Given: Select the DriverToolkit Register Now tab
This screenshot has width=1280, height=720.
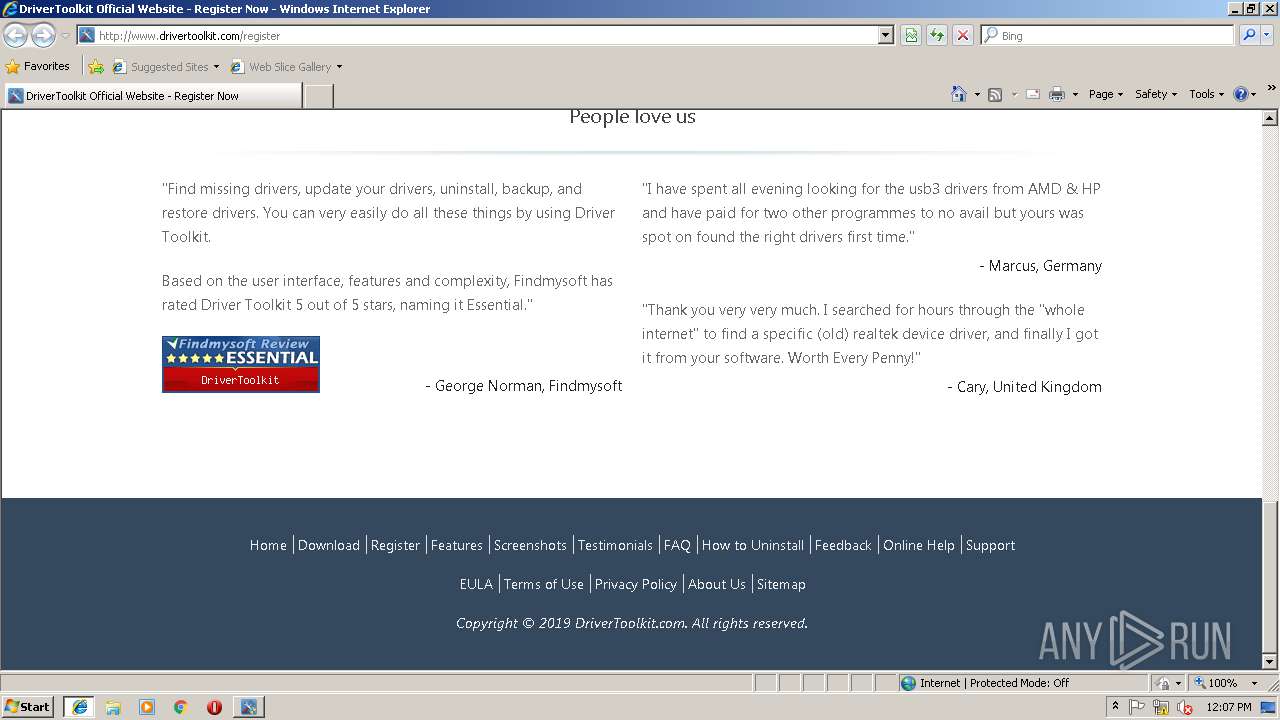Looking at the screenshot, I should click(x=152, y=96).
